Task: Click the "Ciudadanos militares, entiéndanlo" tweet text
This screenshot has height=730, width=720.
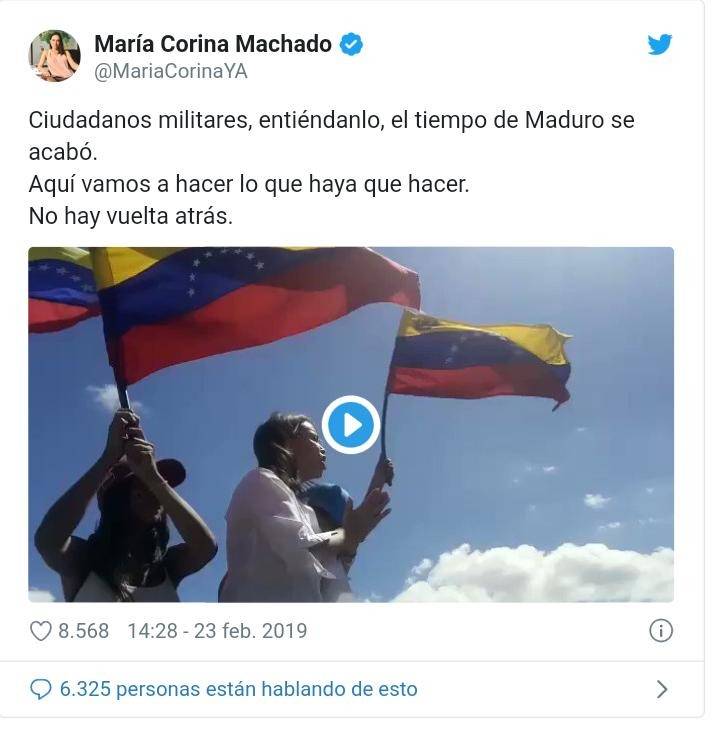Action: (207, 121)
